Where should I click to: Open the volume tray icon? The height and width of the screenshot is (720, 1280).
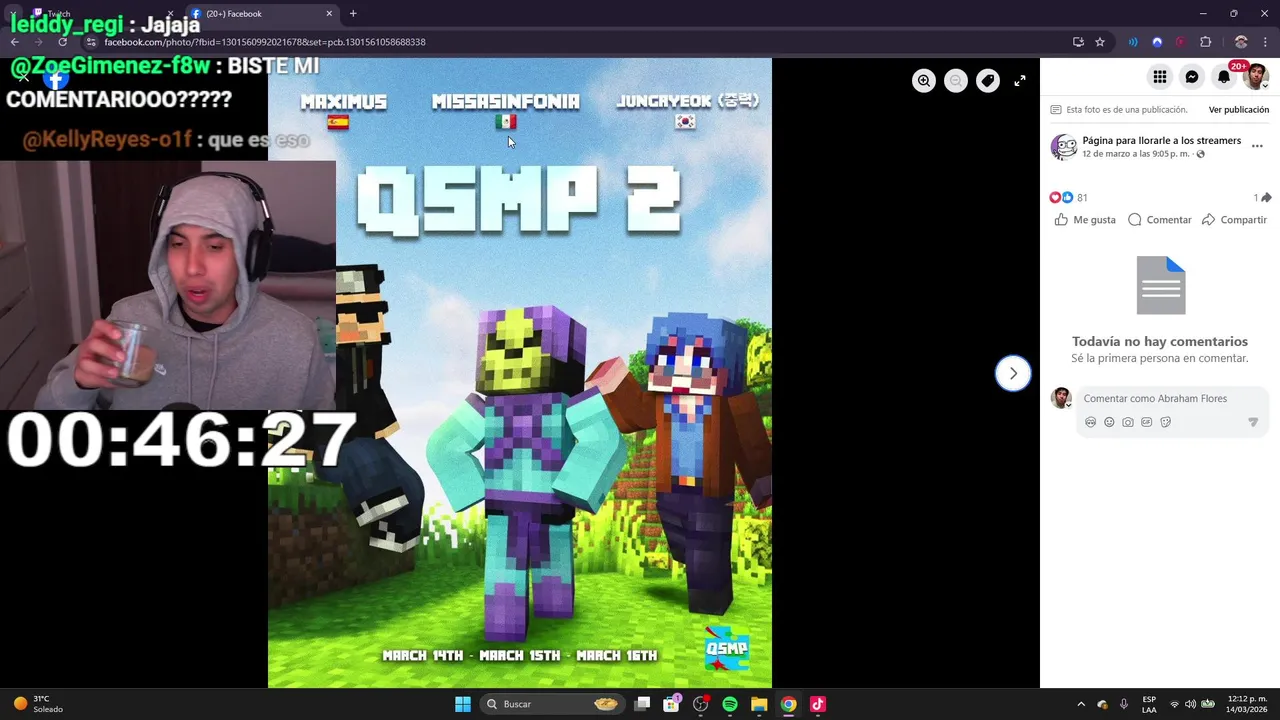(1190, 704)
